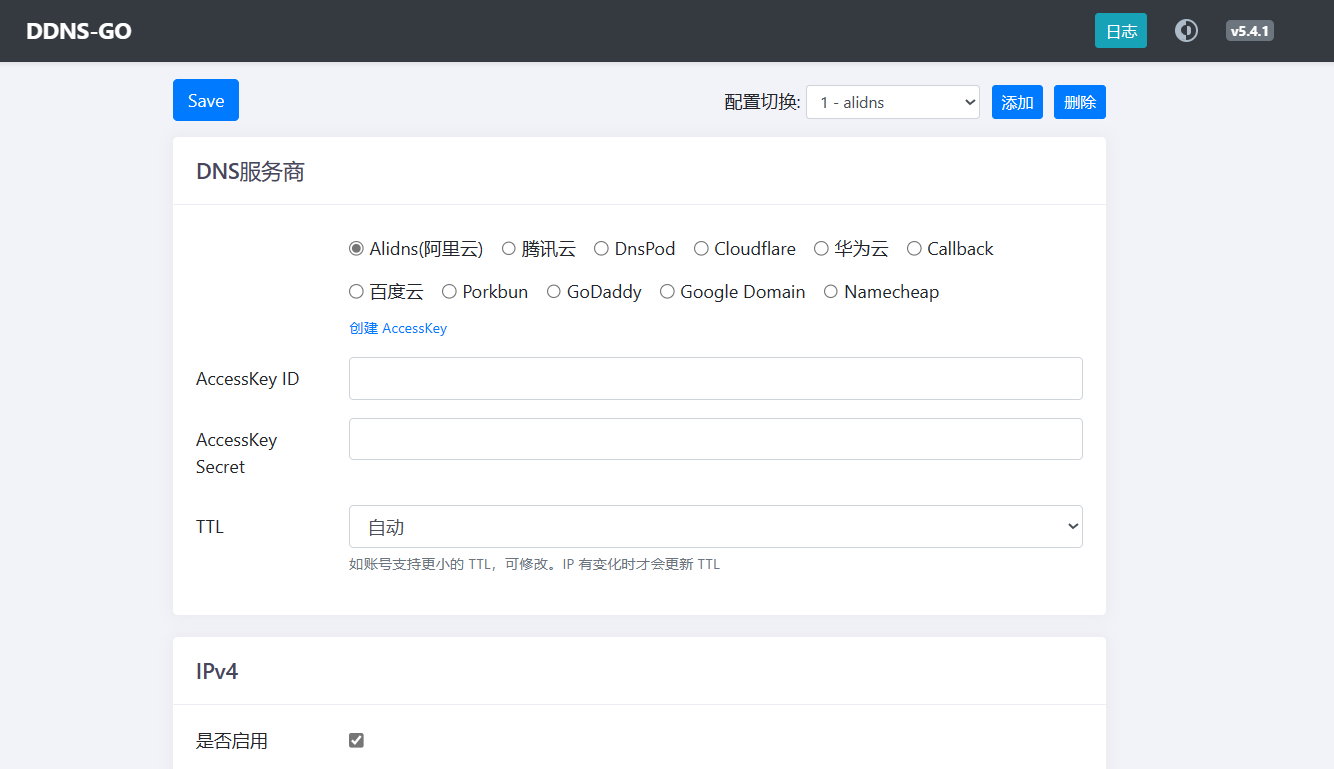1334x769 pixels.
Task: Select the Callback provider option
Action: click(913, 248)
